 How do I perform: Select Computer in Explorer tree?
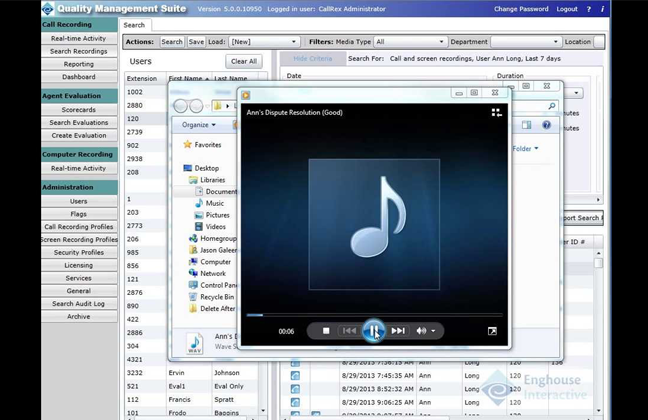point(210,262)
